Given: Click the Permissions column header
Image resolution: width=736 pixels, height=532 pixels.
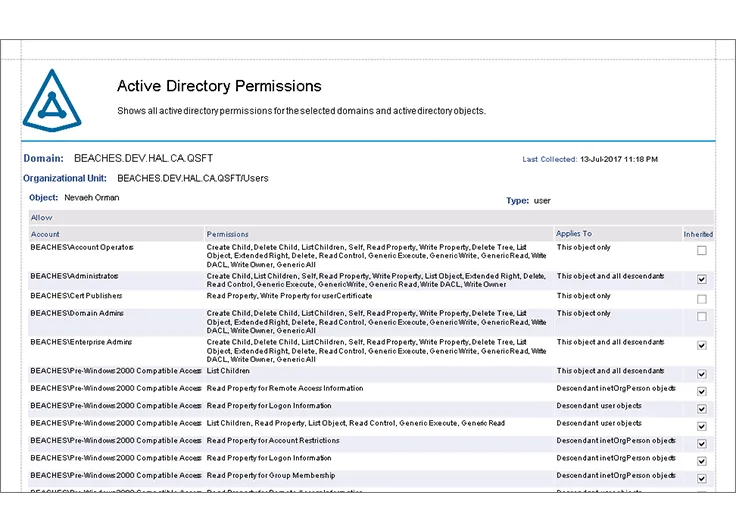Looking at the screenshot, I should coord(228,234).
